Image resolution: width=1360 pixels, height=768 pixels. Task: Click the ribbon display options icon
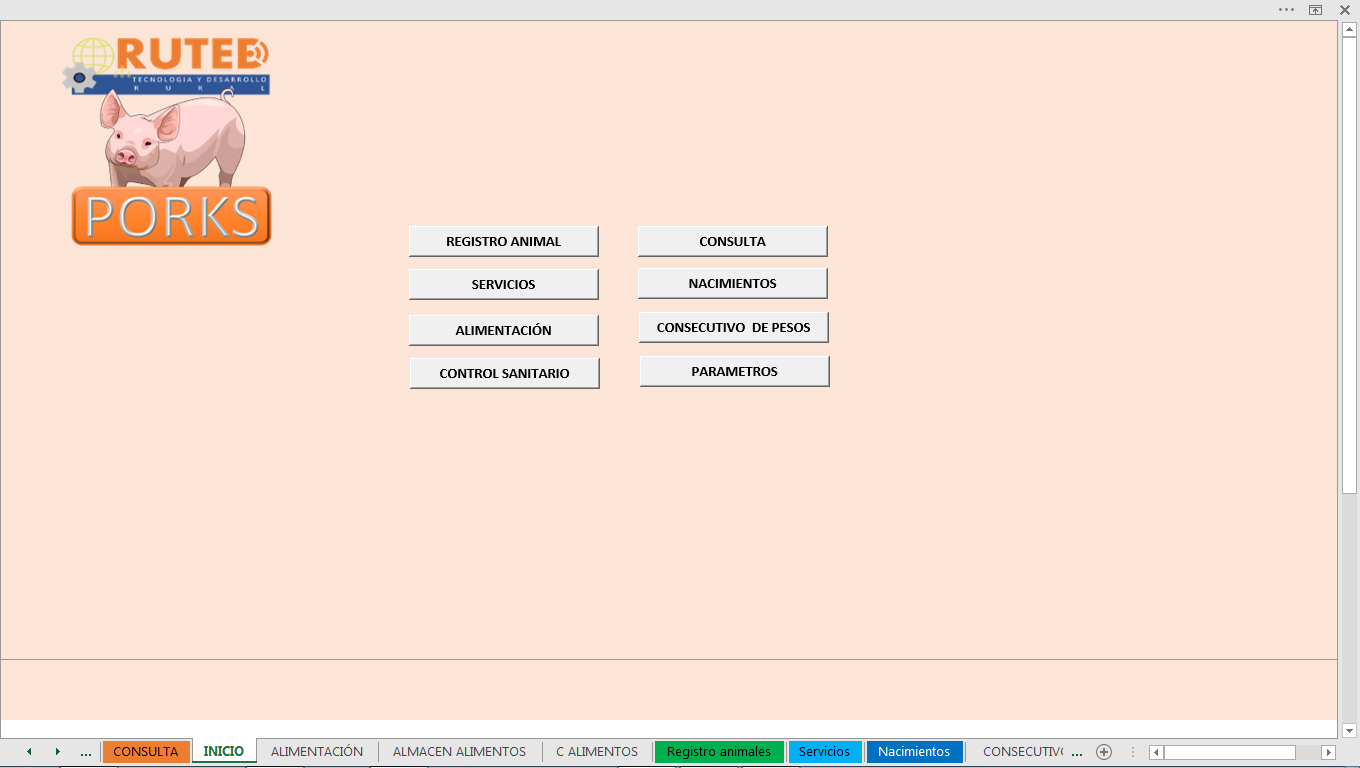pyautogui.click(x=1316, y=9)
